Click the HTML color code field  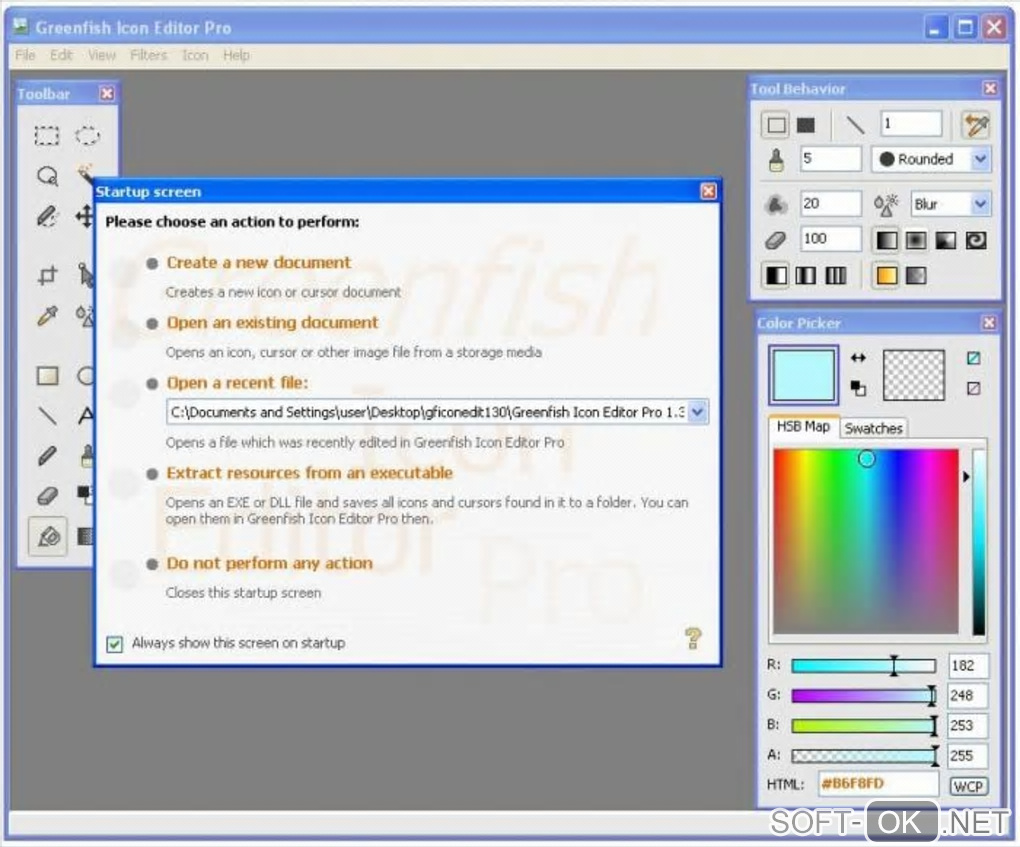click(x=878, y=784)
